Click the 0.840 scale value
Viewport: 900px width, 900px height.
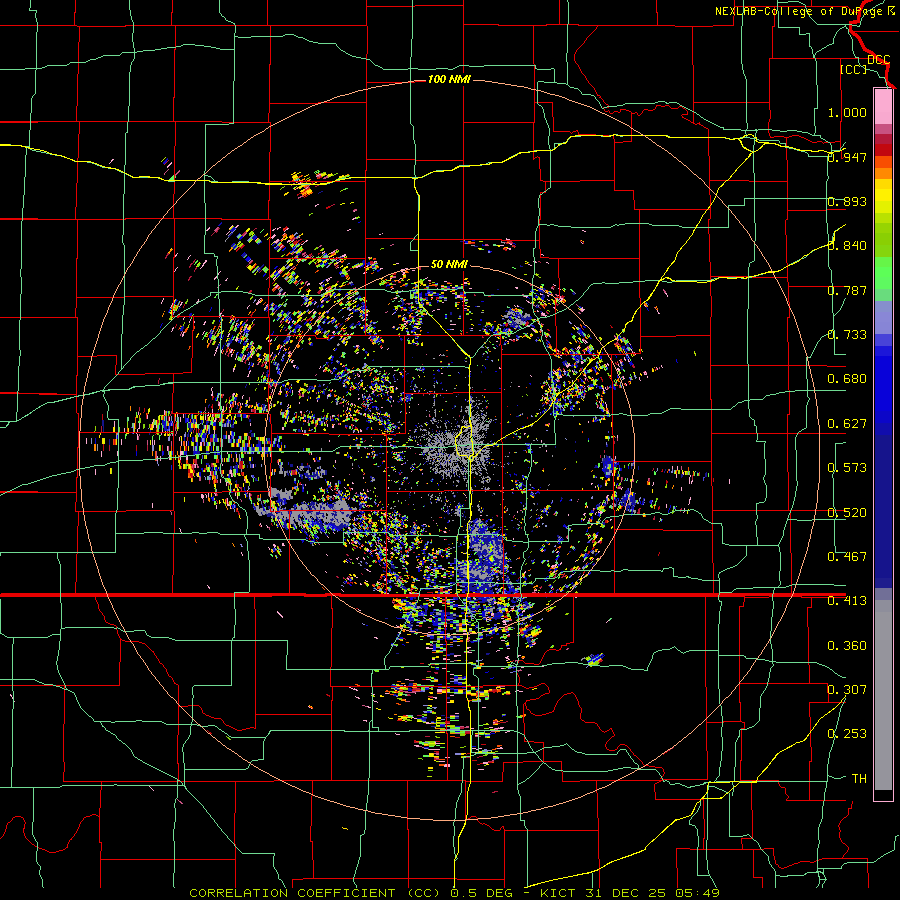point(847,246)
